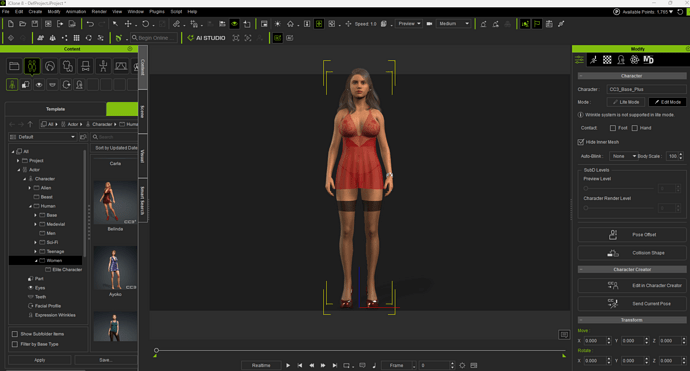Click the eye sub-category icon in Content
690x371 pixels.
39,84
